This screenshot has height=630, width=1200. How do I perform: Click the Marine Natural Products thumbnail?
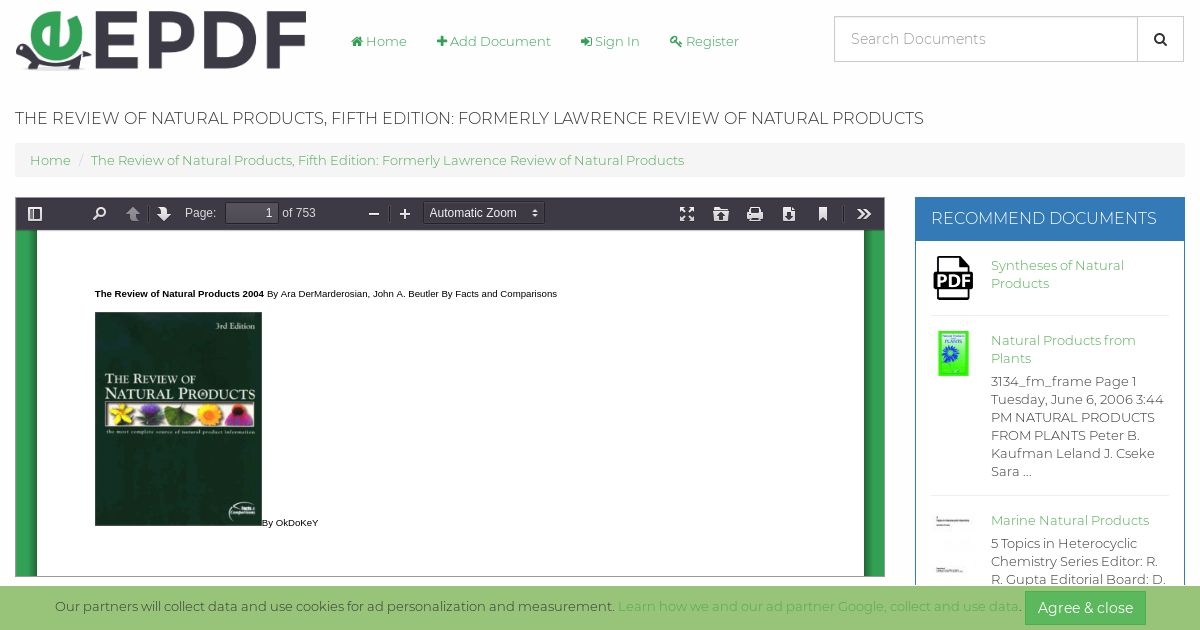point(953,545)
